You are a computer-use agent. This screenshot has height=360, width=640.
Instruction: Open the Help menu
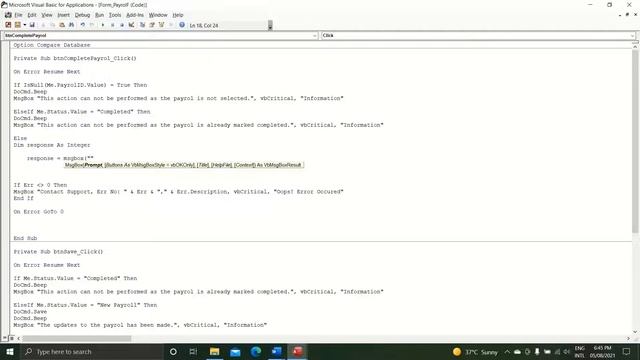tap(178, 15)
